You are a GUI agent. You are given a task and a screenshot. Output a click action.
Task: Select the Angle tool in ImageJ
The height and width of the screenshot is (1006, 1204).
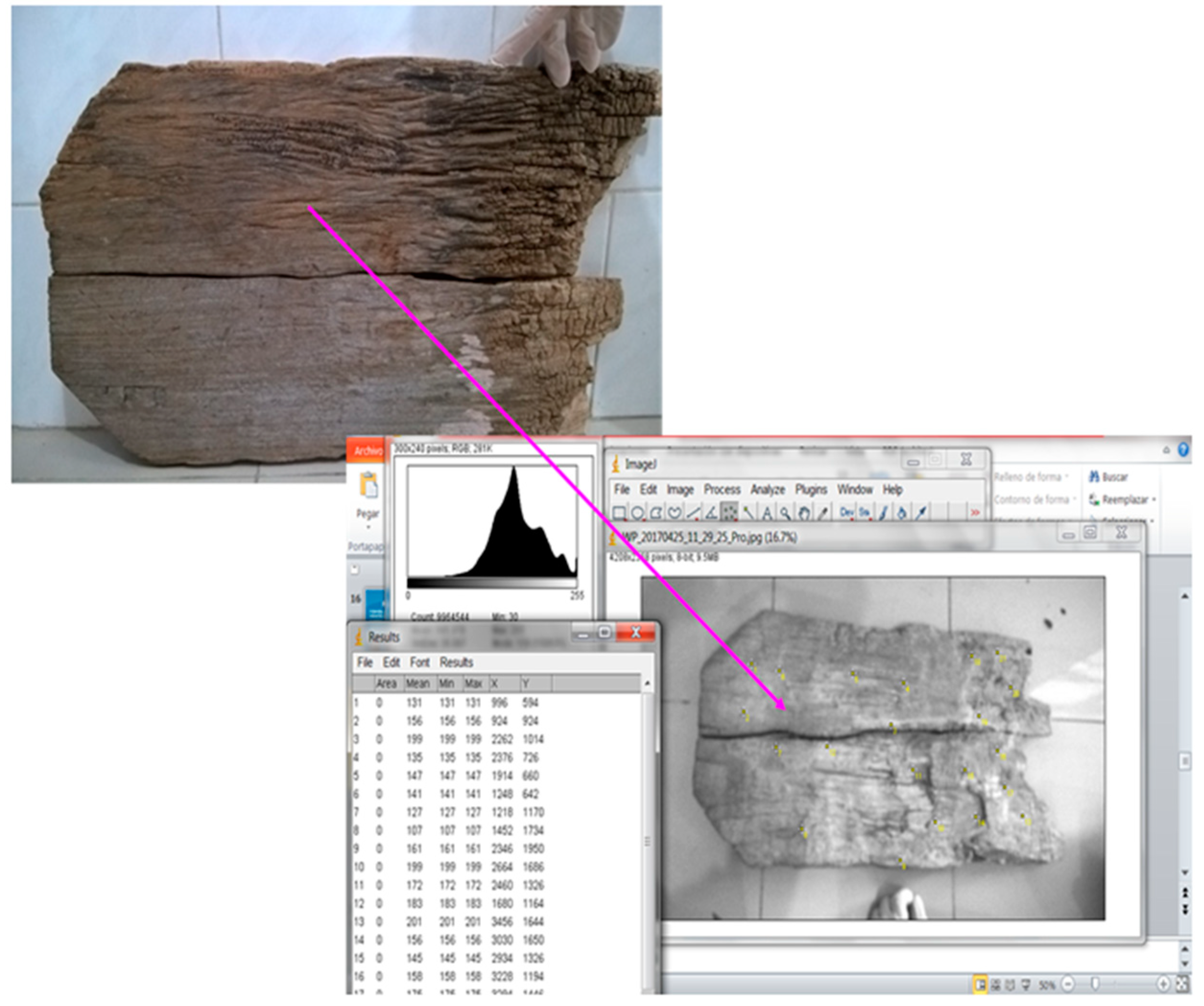[x=711, y=513]
